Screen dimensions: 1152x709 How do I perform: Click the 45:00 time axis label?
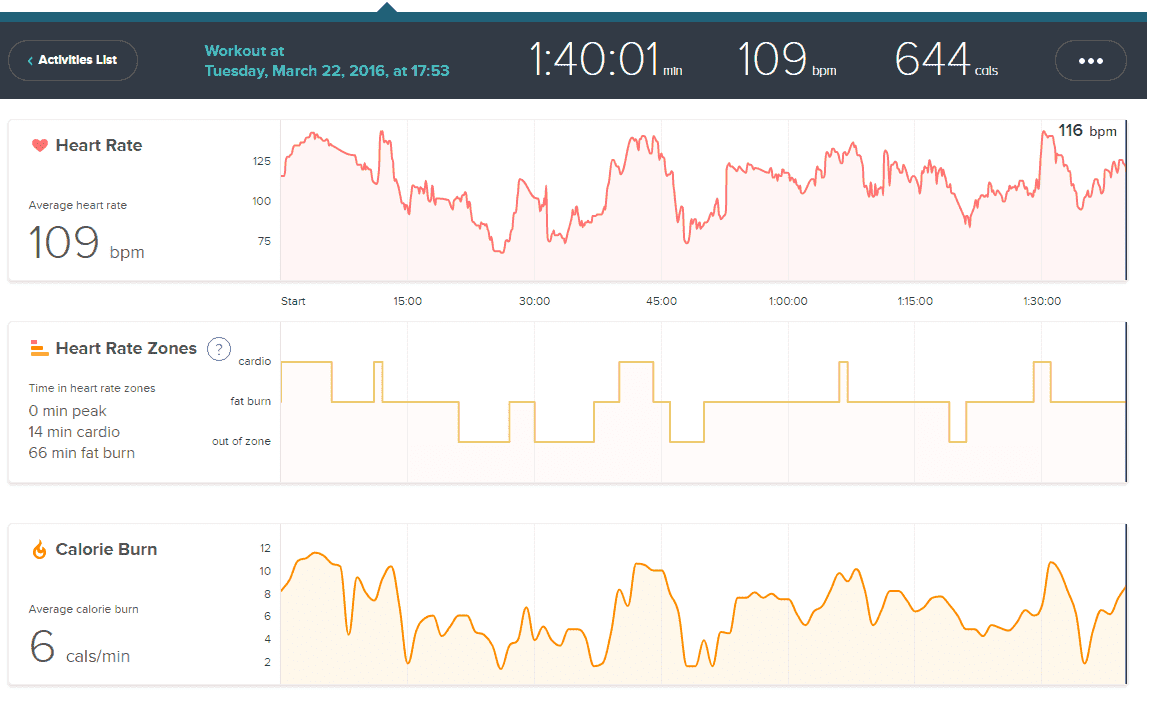[x=661, y=301]
